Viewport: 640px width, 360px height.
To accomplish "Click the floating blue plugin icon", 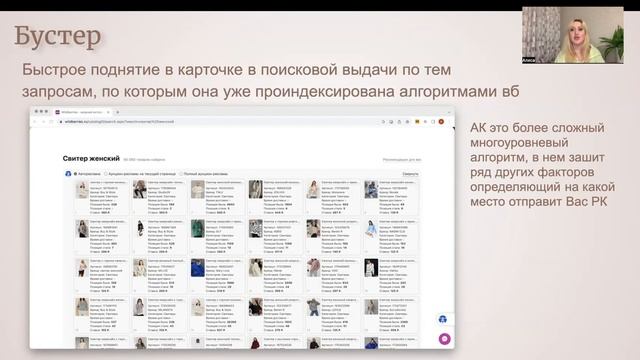I will pos(442,319).
